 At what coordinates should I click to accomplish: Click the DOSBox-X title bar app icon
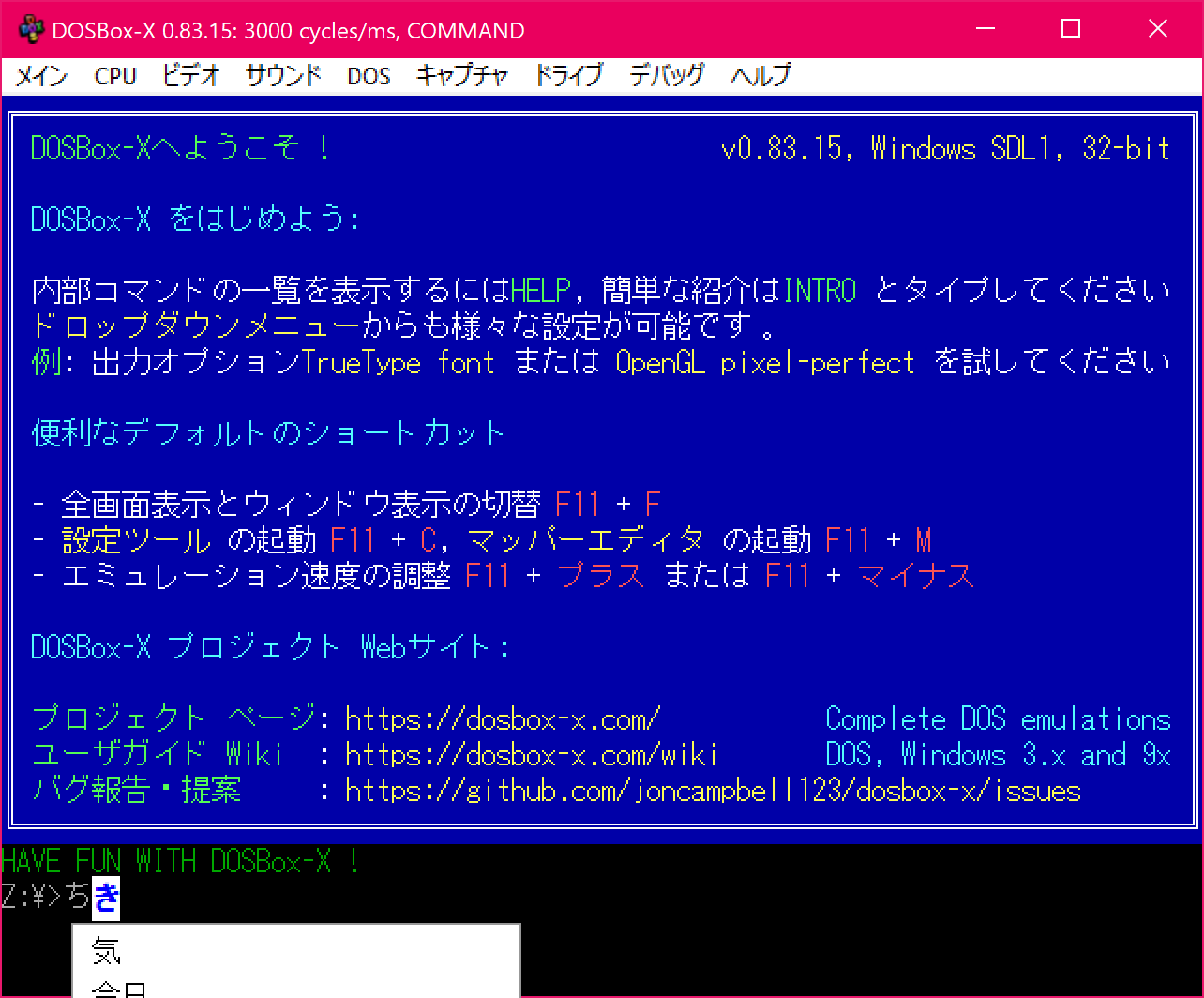click(30, 29)
